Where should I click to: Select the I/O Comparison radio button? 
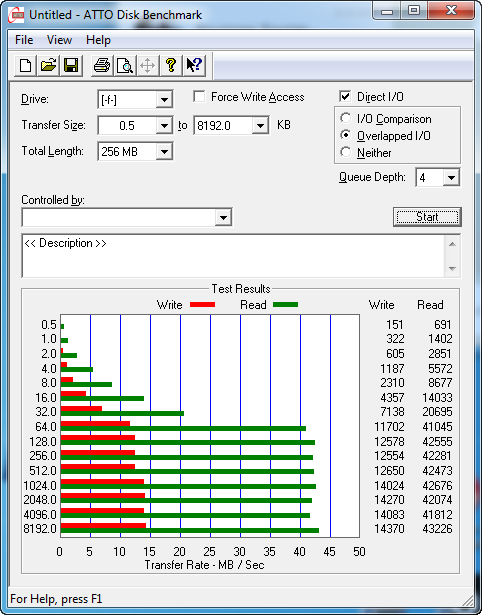point(346,118)
